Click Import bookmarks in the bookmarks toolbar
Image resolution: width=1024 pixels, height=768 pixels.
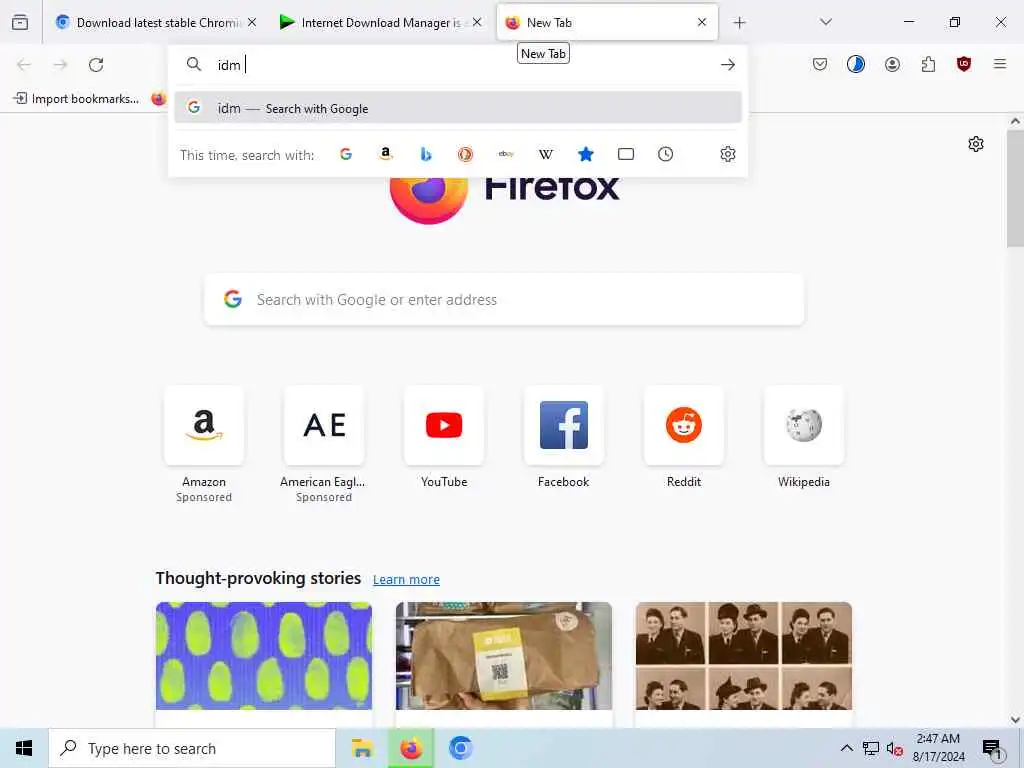click(x=76, y=99)
